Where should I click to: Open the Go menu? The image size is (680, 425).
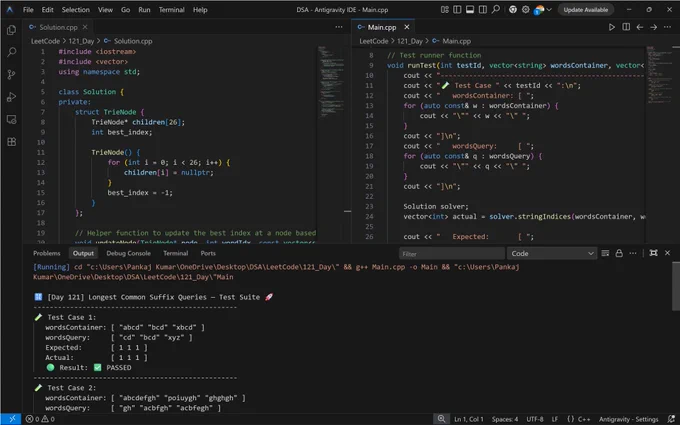point(125,10)
